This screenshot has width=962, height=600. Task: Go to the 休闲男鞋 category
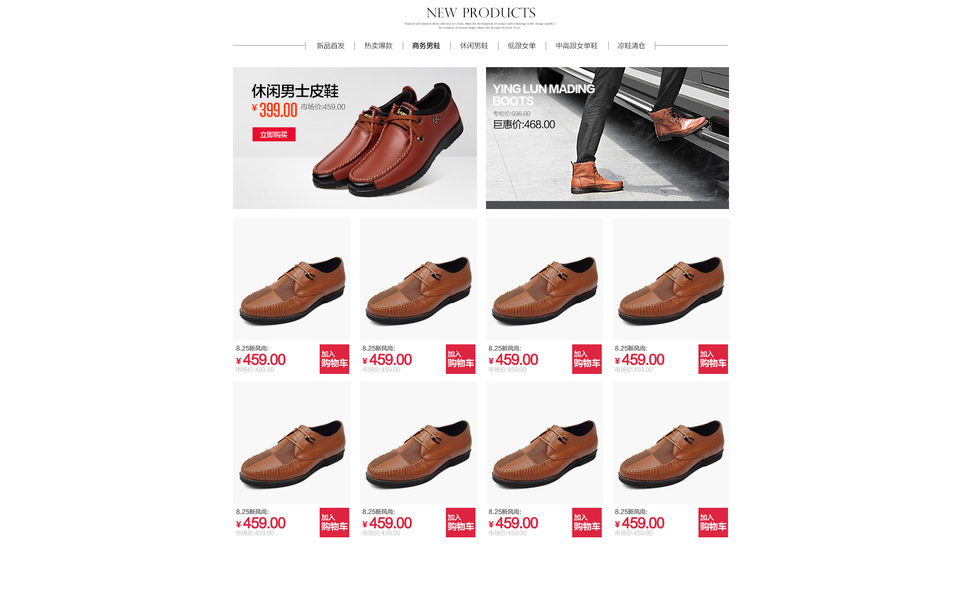click(474, 45)
